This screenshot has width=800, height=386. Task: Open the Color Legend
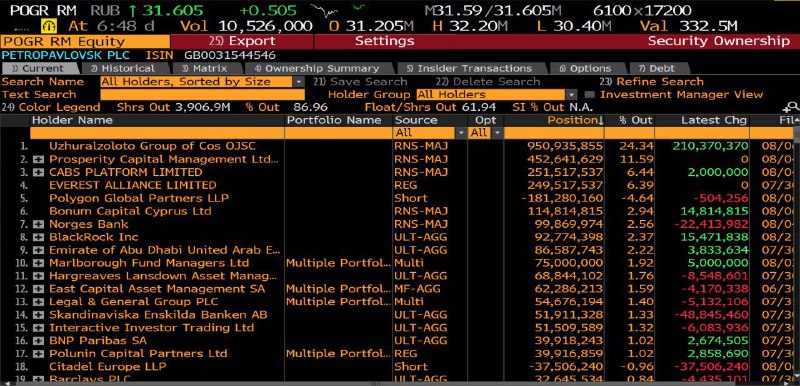point(51,107)
